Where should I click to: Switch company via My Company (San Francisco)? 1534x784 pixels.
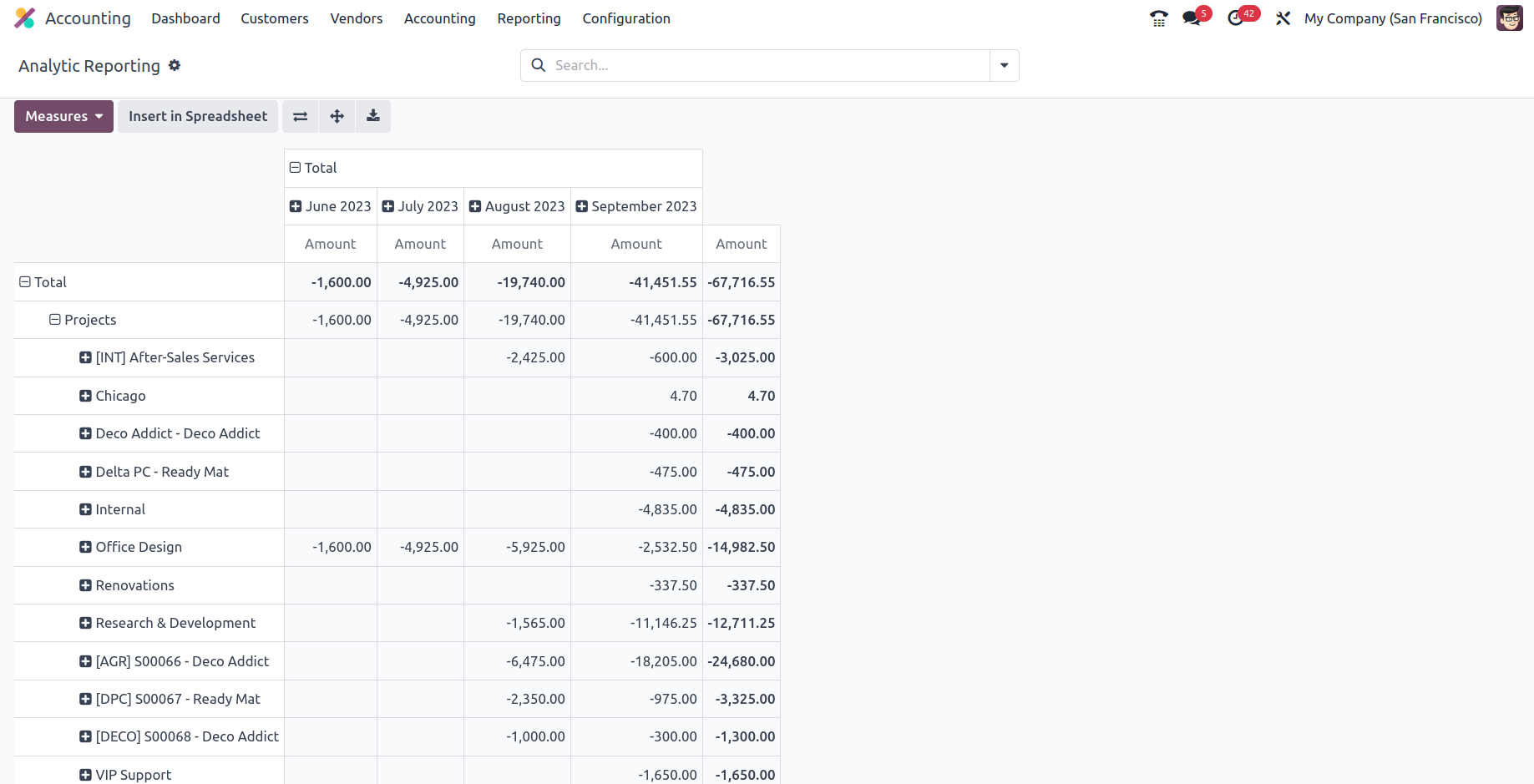point(1393,18)
